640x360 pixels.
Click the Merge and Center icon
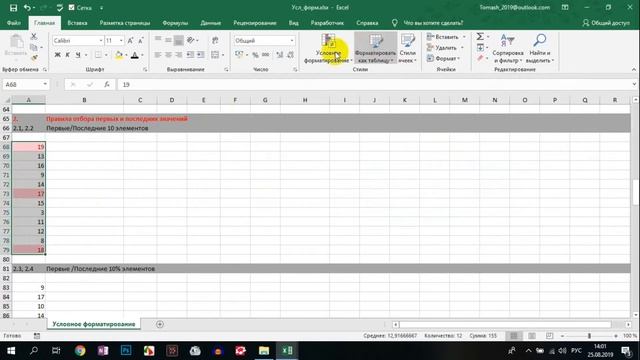click(x=215, y=55)
